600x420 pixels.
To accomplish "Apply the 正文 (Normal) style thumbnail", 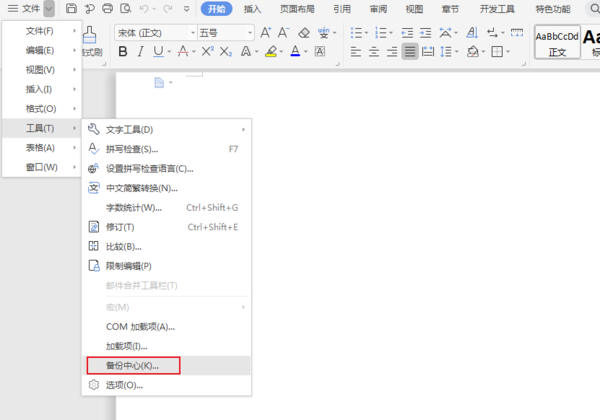I will click(557, 42).
